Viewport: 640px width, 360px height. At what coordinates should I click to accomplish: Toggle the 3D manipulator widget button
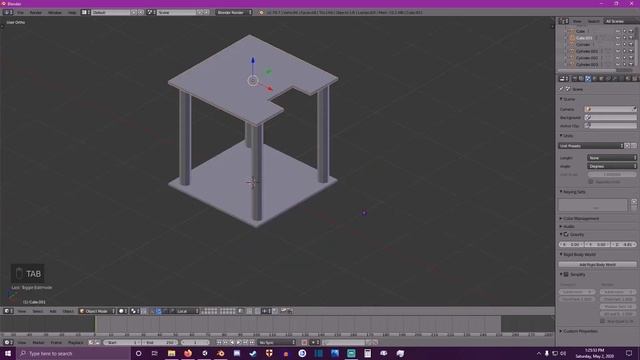point(151,311)
